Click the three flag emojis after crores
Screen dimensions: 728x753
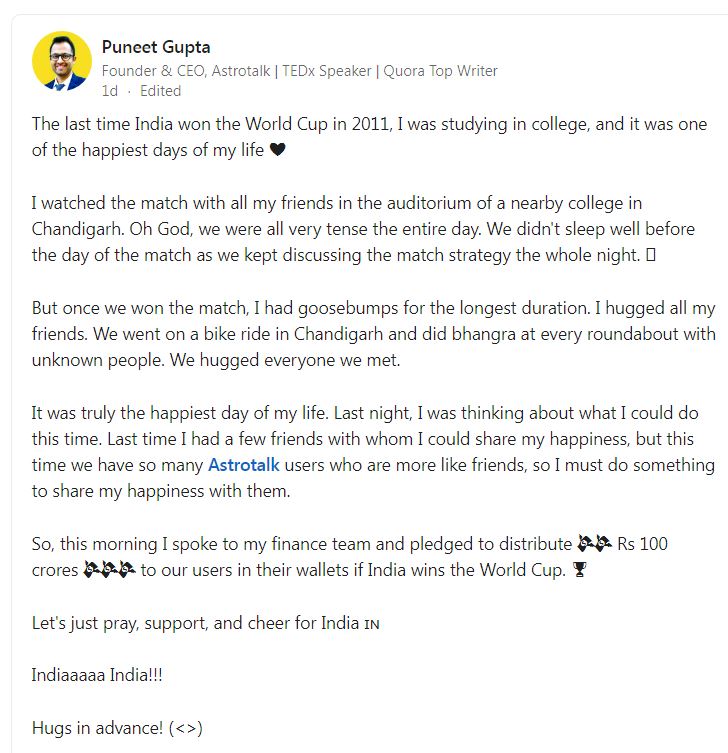(x=109, y=570)
